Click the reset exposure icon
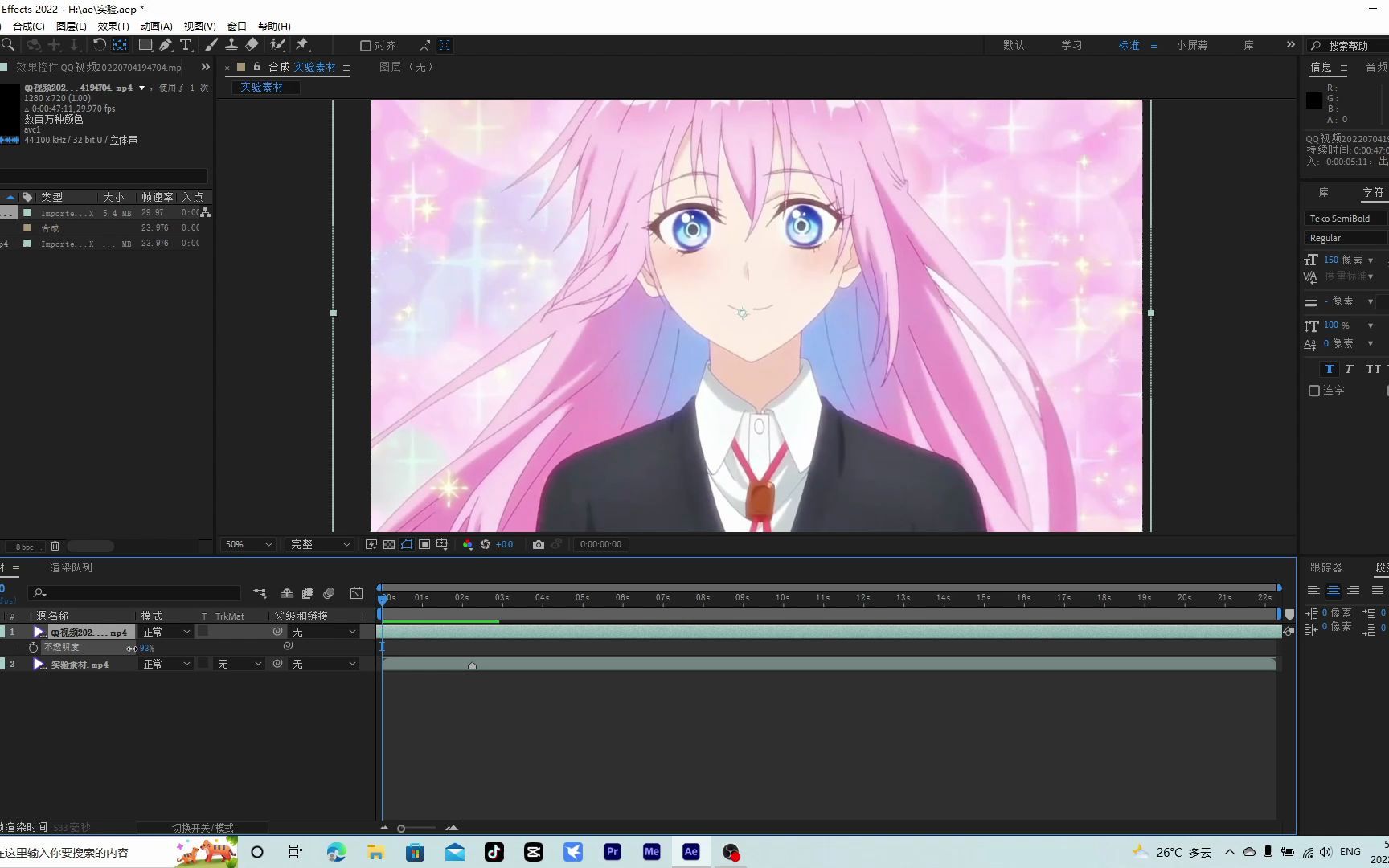This screenshot has height=868, width=1389. coord(486,544)
